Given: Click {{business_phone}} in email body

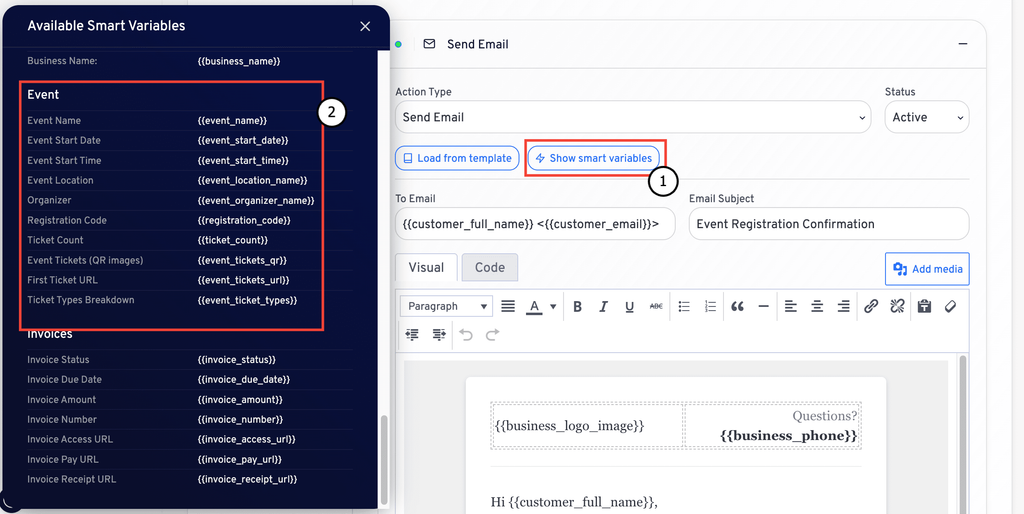Looking at the screenshot, I should (788, 436).
